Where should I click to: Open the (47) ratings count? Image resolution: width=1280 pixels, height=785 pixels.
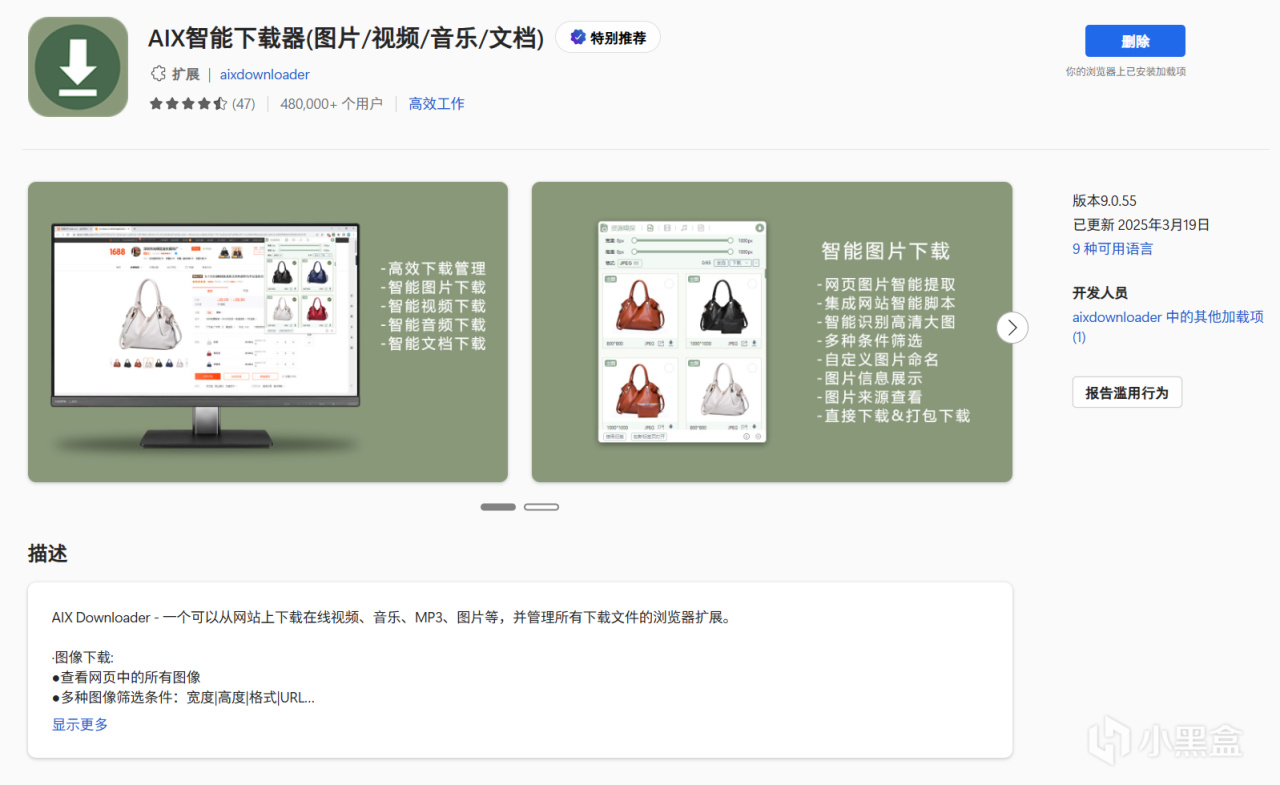tap(244, 104)
